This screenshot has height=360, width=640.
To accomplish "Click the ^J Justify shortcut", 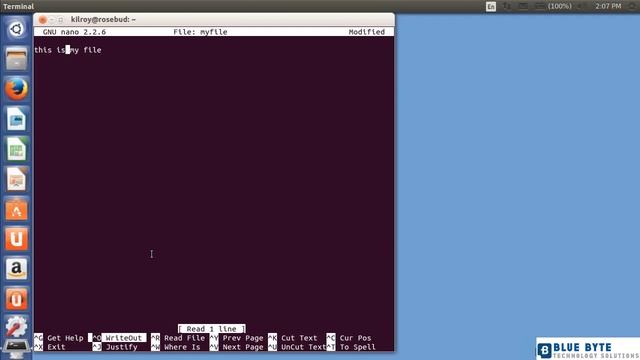I will (x=115, y=347).
